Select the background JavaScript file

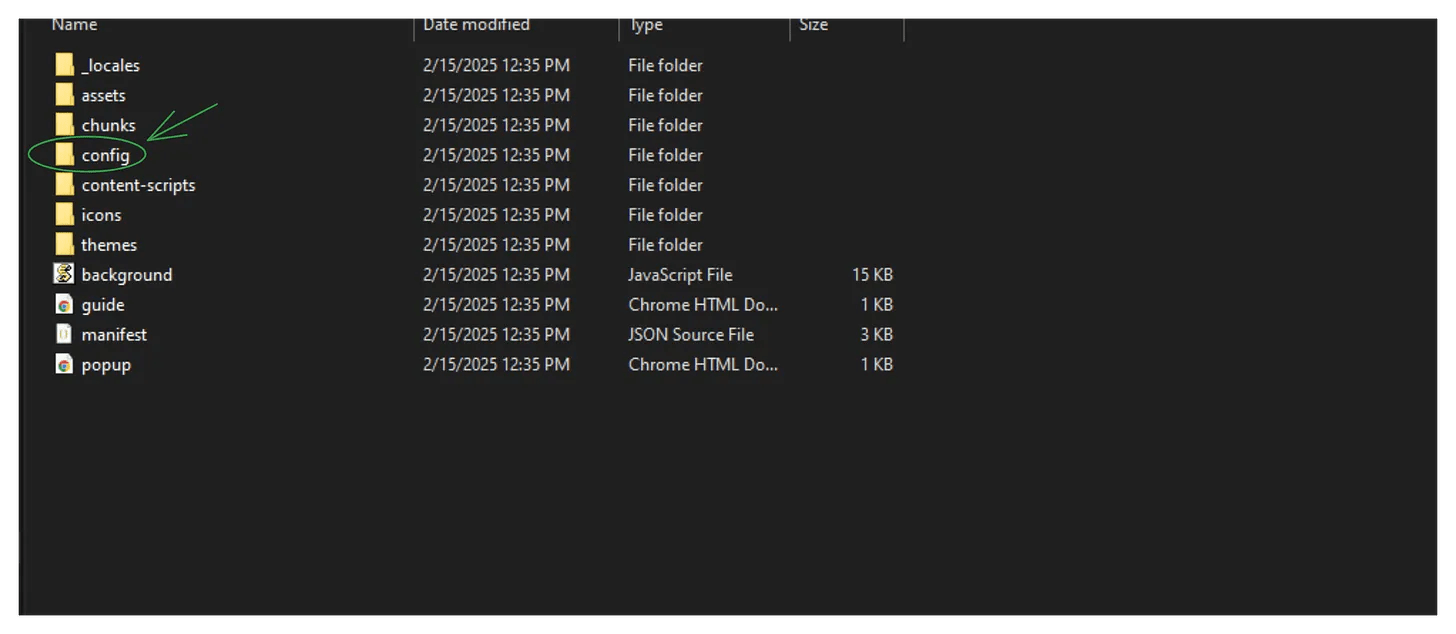coord(127,274)
